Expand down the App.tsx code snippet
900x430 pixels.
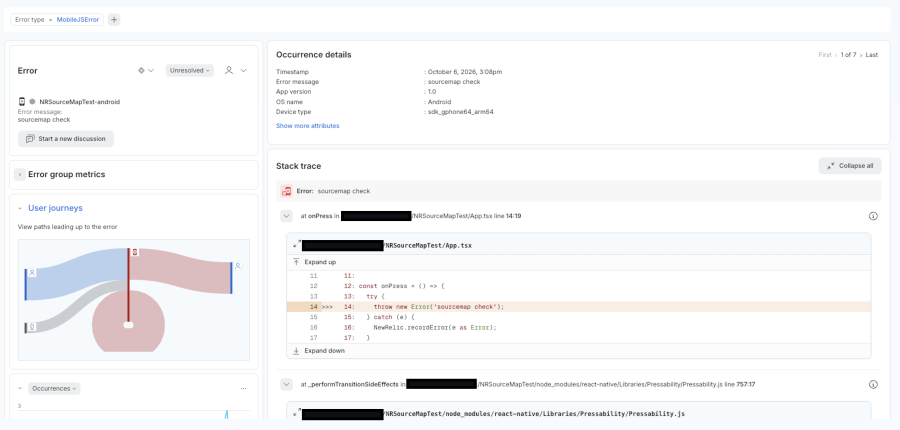pyautogui.click(x=319, y=351)
